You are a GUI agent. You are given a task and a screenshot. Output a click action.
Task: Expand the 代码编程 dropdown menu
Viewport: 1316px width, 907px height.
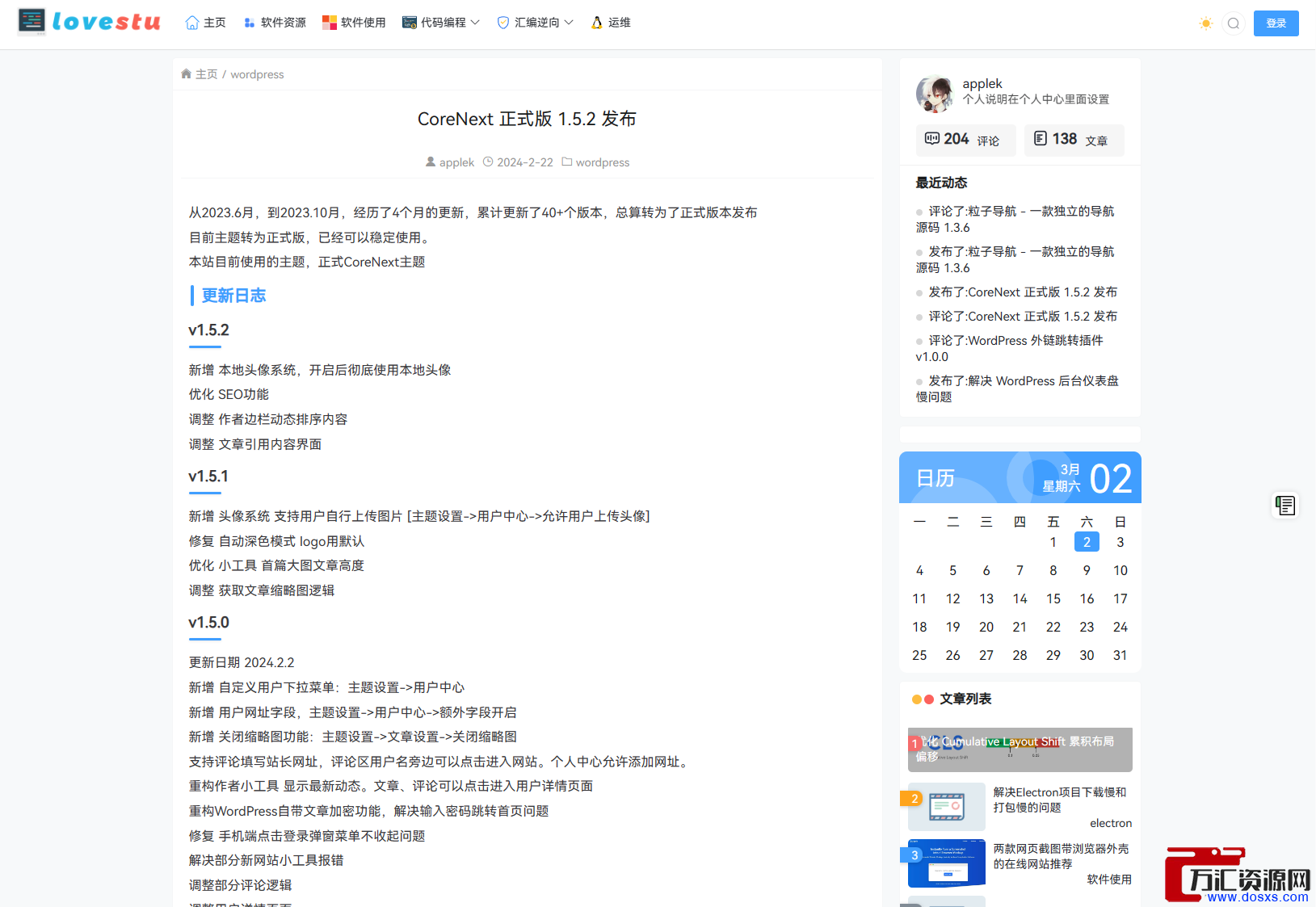pos(441,23)
